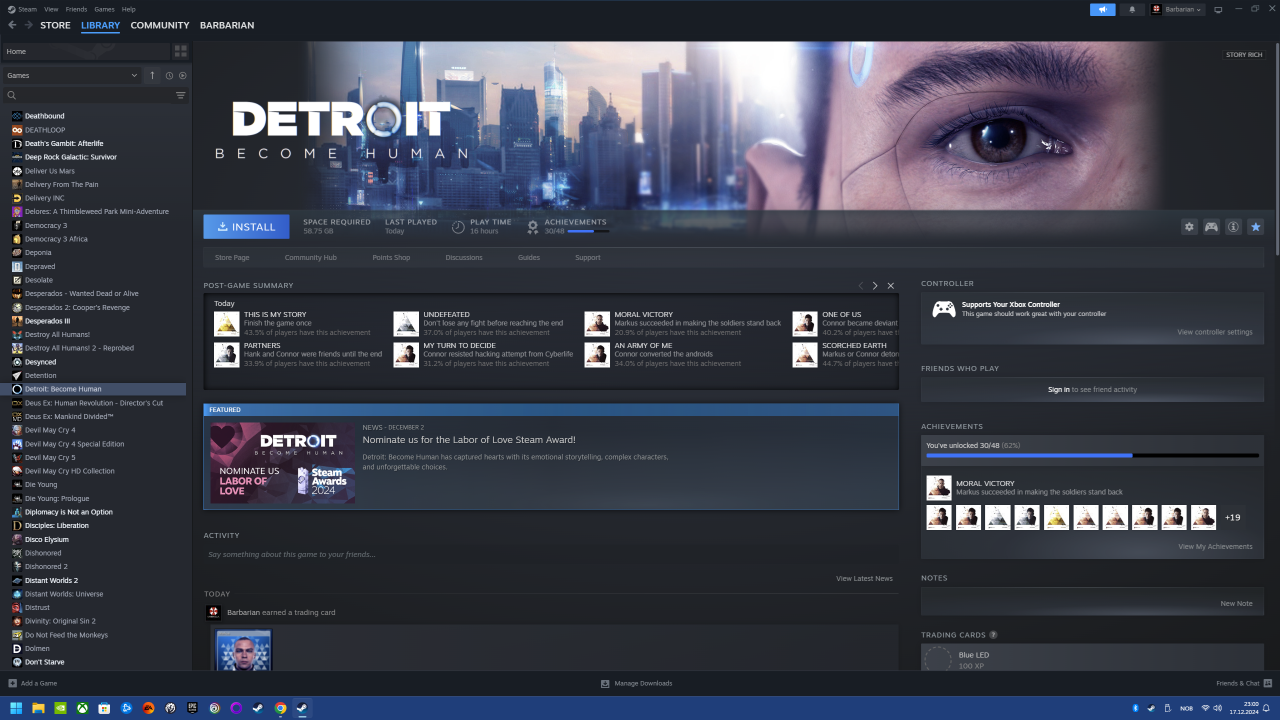
Task: Open the BARBARIAN profile tab
Action: [227, 25]
